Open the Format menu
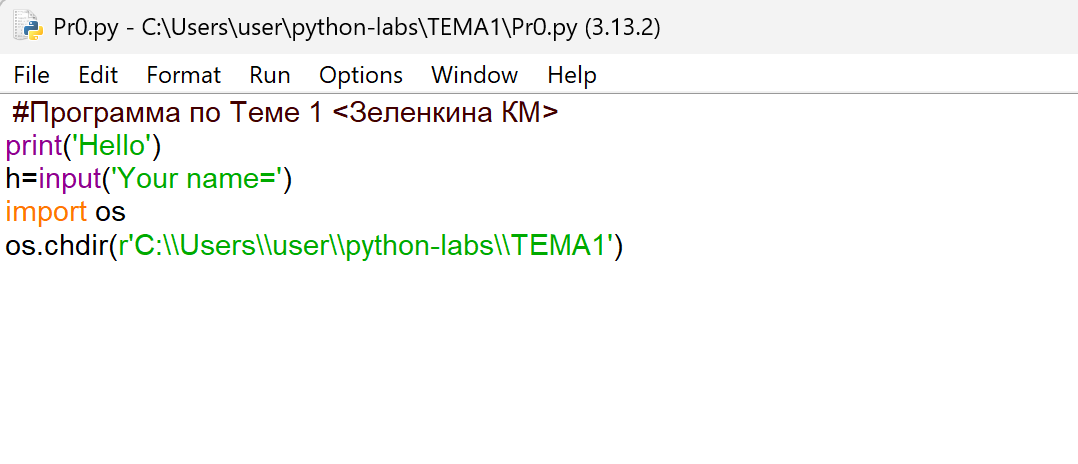Screen dimensions: 1078x464 183,75
